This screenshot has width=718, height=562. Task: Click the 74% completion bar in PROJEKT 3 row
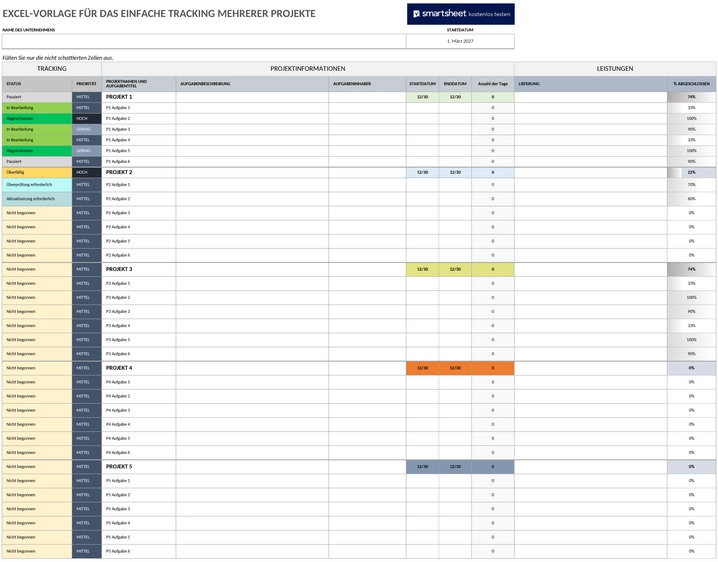(x=691, y=269)
